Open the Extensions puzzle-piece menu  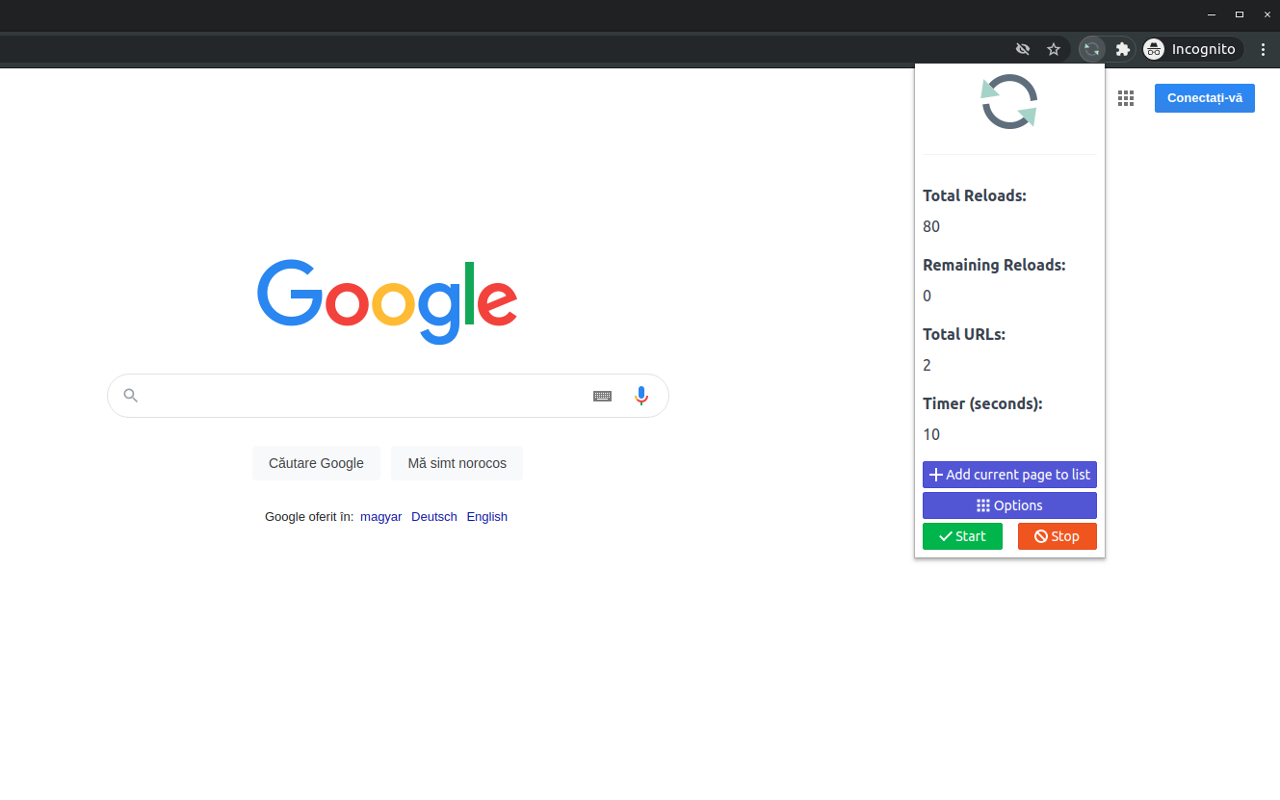pyautogui.click(x=1123, y=49)
